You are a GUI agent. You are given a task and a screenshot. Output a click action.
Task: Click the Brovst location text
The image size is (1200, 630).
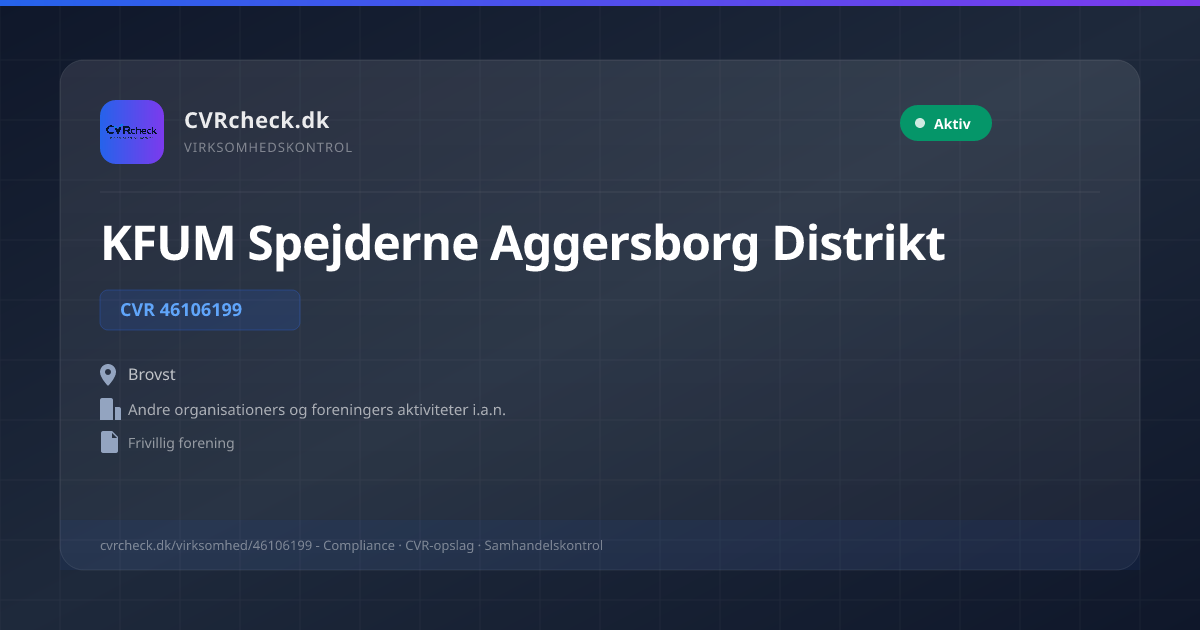152,375
